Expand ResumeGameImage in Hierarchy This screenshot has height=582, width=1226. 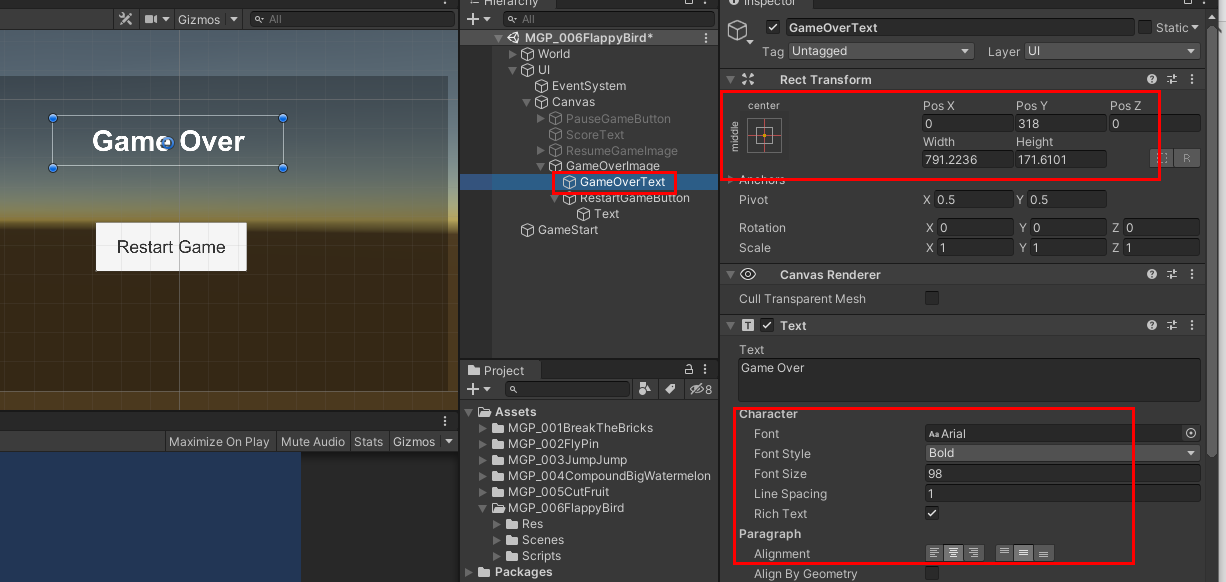541,150
